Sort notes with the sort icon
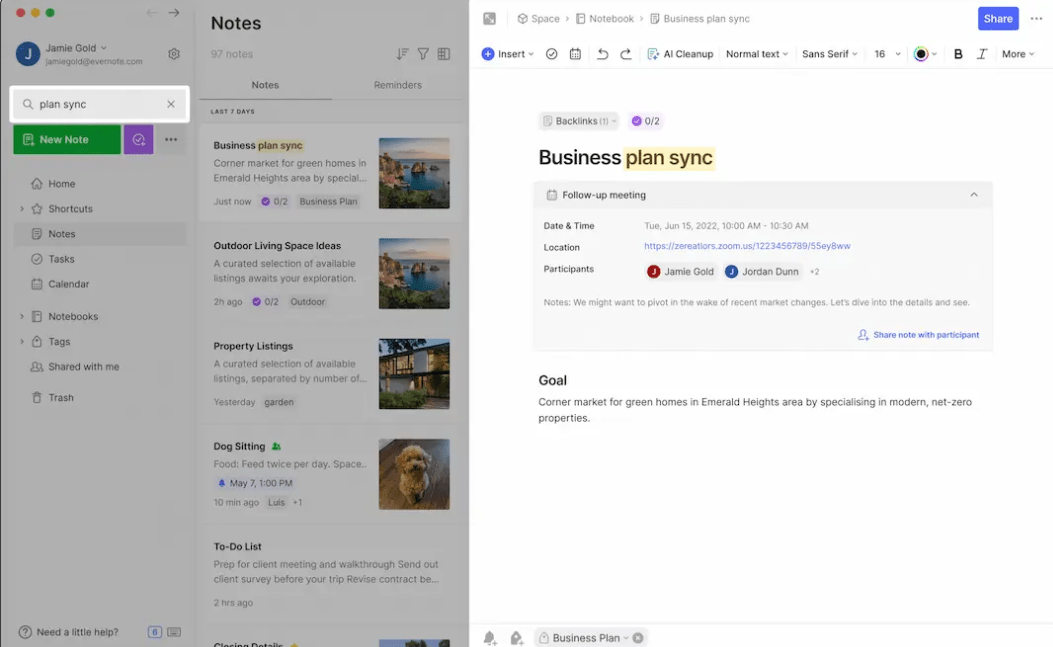The image size is (1053, 647). [x=402, y=54]
